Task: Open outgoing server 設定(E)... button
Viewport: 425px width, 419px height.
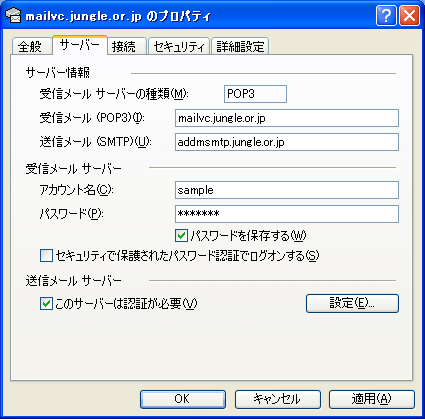Action: tap(352, 303)
